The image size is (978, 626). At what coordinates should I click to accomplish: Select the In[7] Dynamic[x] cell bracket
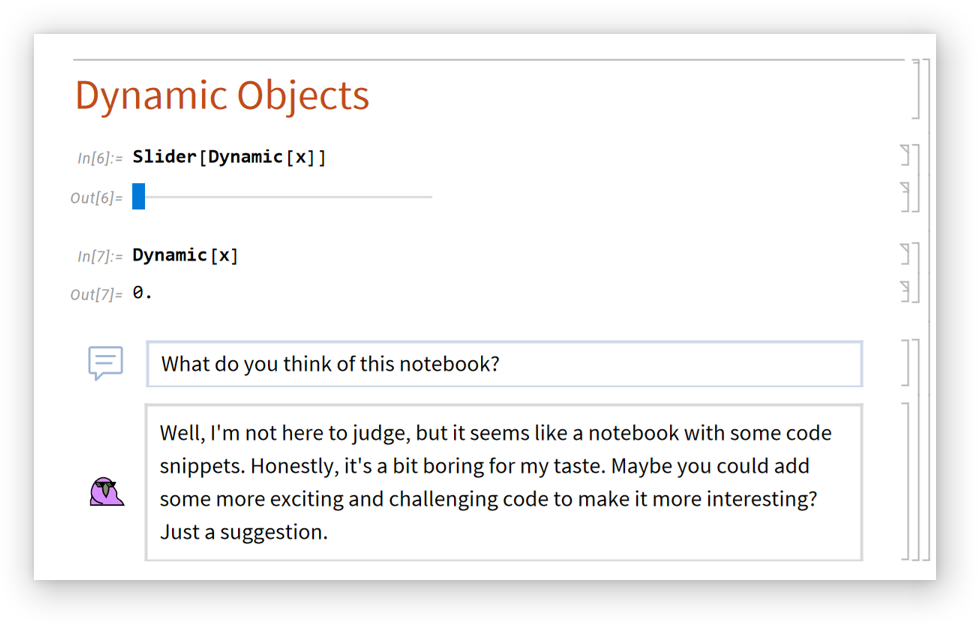[x=905, y=254]
